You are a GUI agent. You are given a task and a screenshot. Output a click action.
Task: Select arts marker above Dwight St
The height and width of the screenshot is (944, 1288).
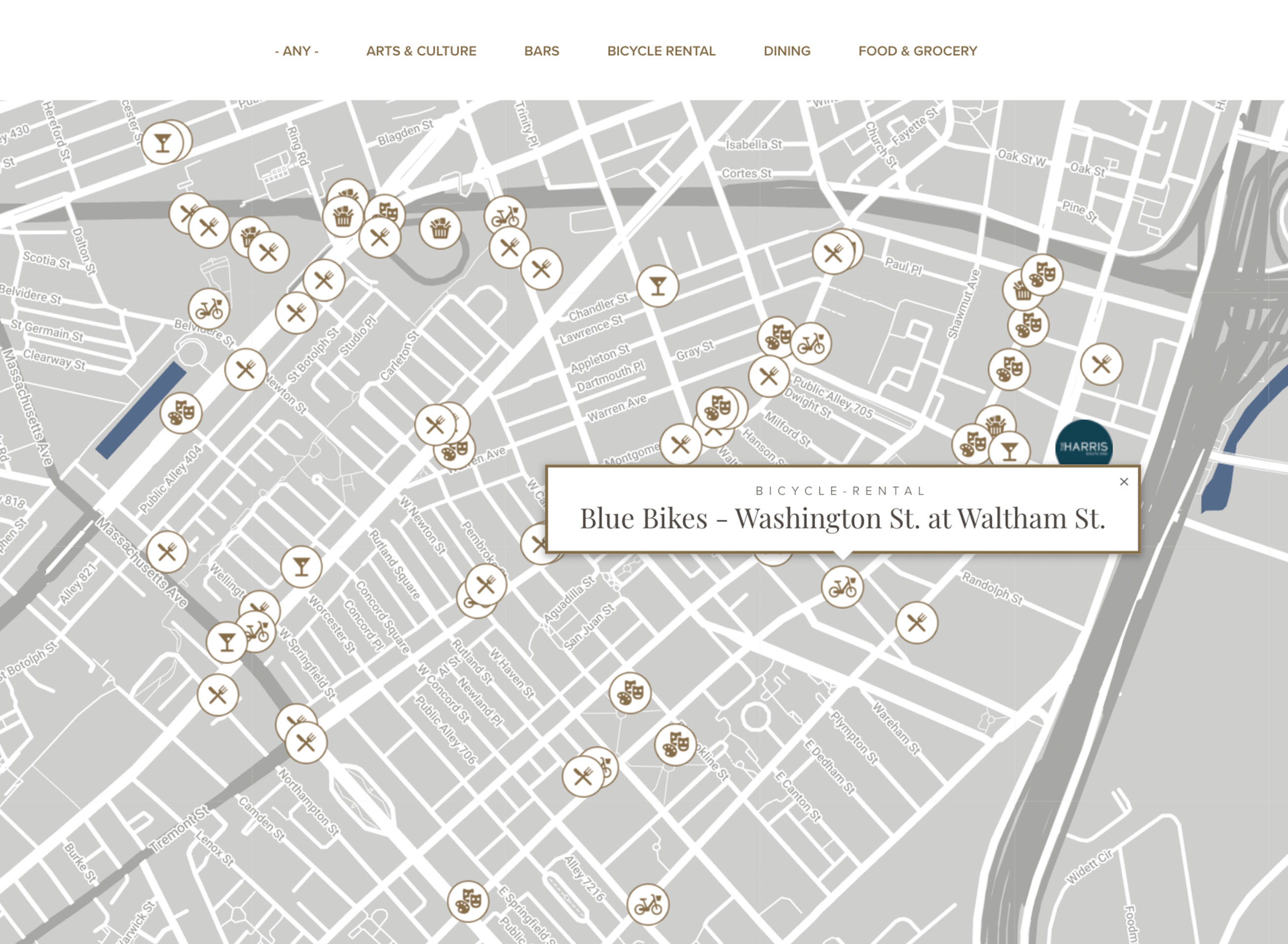[777, 337]
